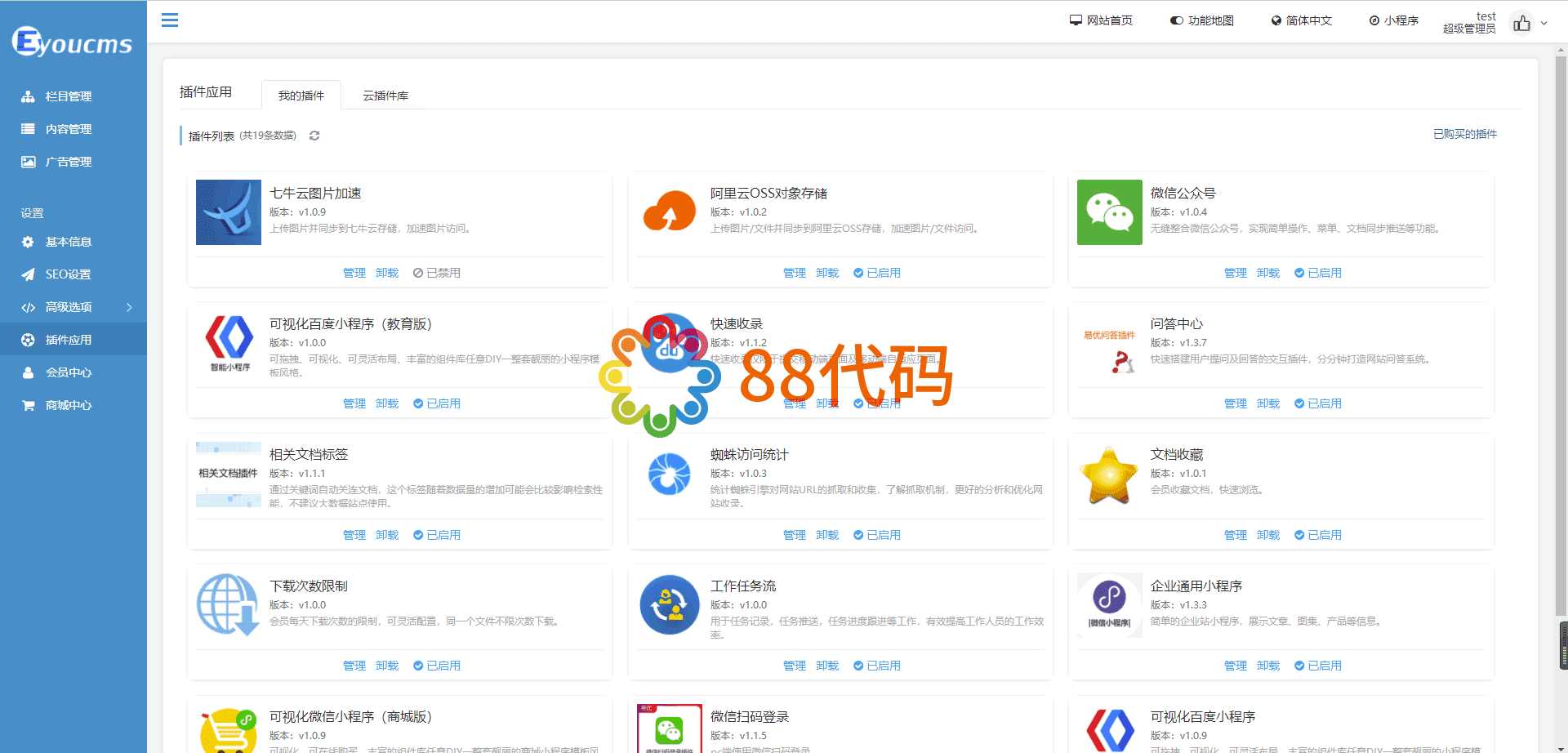Image resolution: width=1568 pixels, height=753 pixels.
Task: Open the 微信公众号 plugin icon
Action: point(1110,212)
